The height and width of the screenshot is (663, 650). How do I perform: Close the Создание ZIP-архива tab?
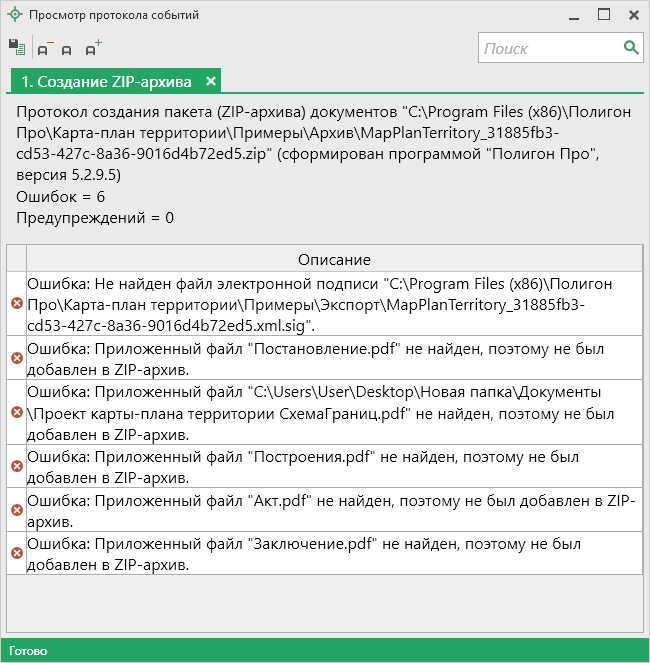tap(211, 81)
